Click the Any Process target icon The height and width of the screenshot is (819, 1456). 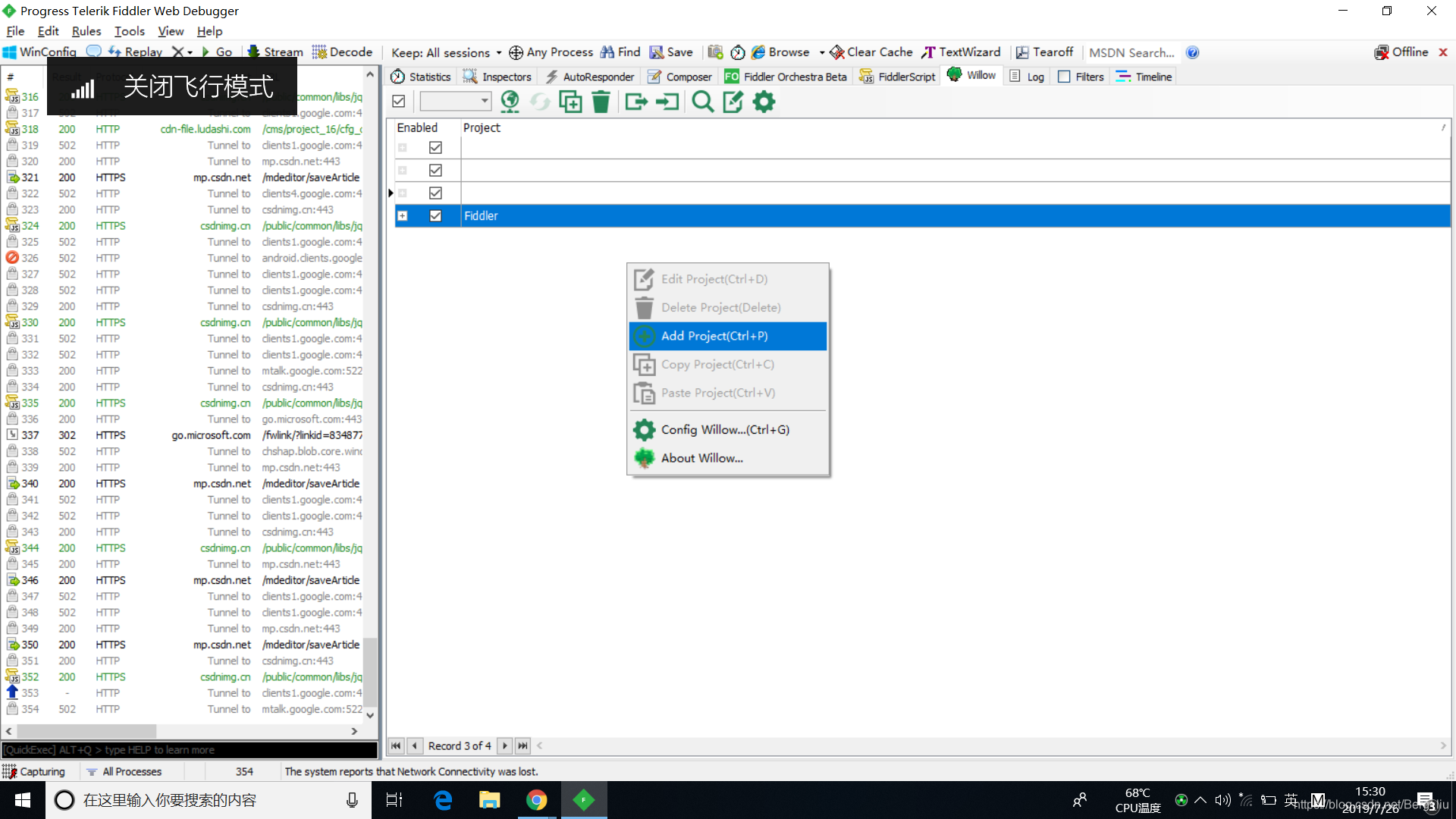pos(516,52)
